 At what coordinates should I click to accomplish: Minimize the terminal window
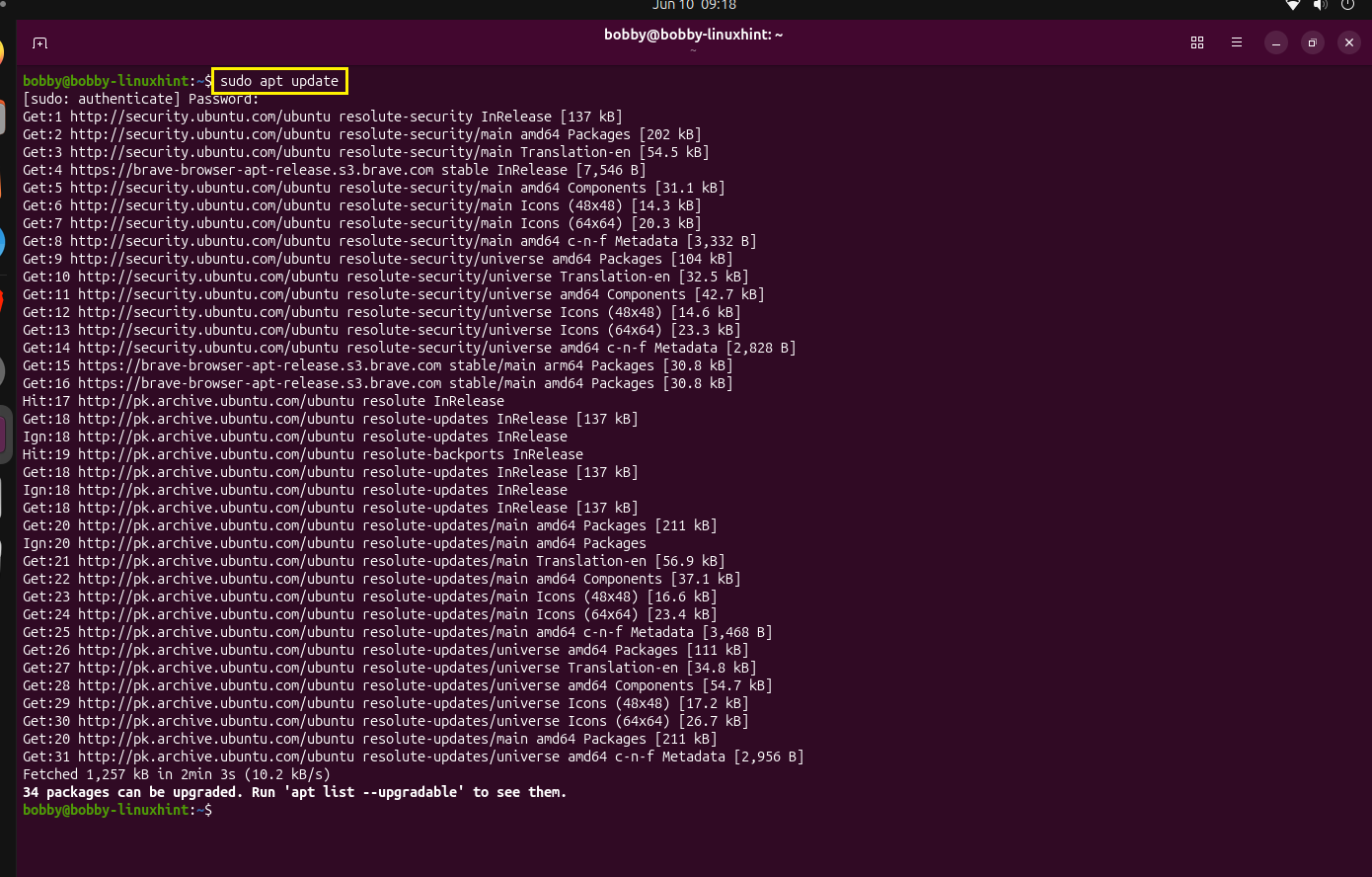1276,42
